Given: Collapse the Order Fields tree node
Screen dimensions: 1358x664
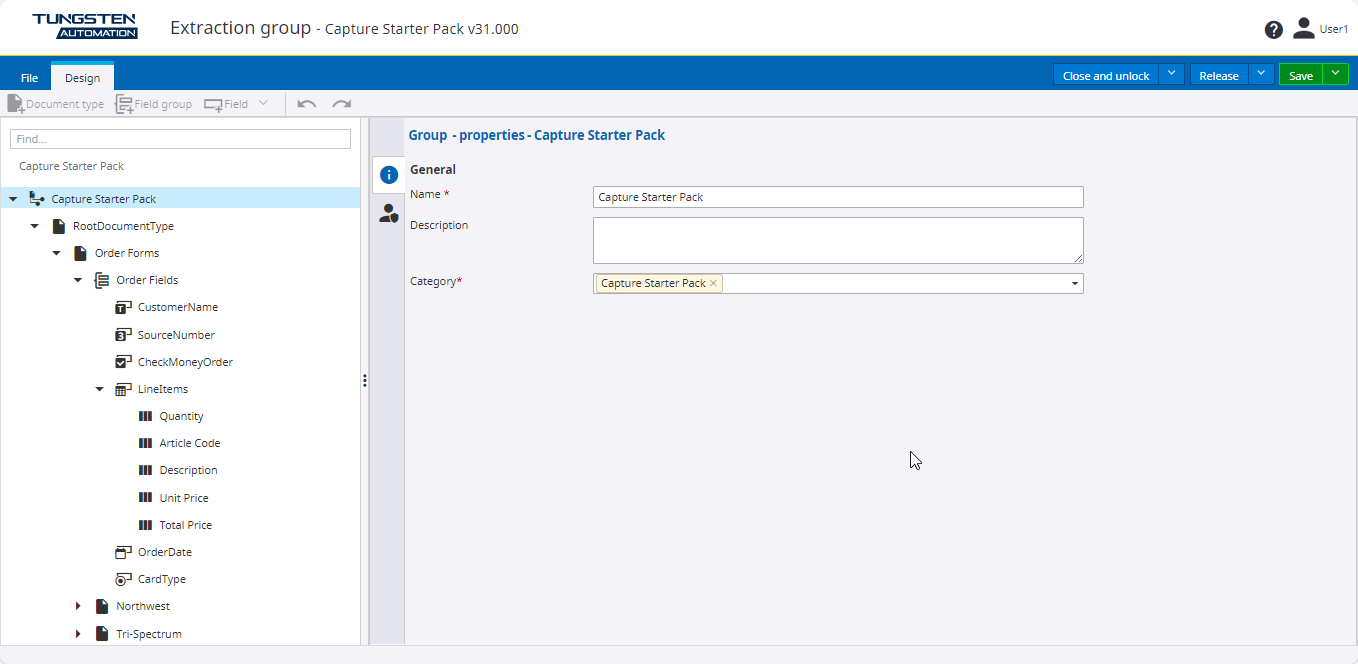Looking at the screenshot, I should [x=78, y=280].
